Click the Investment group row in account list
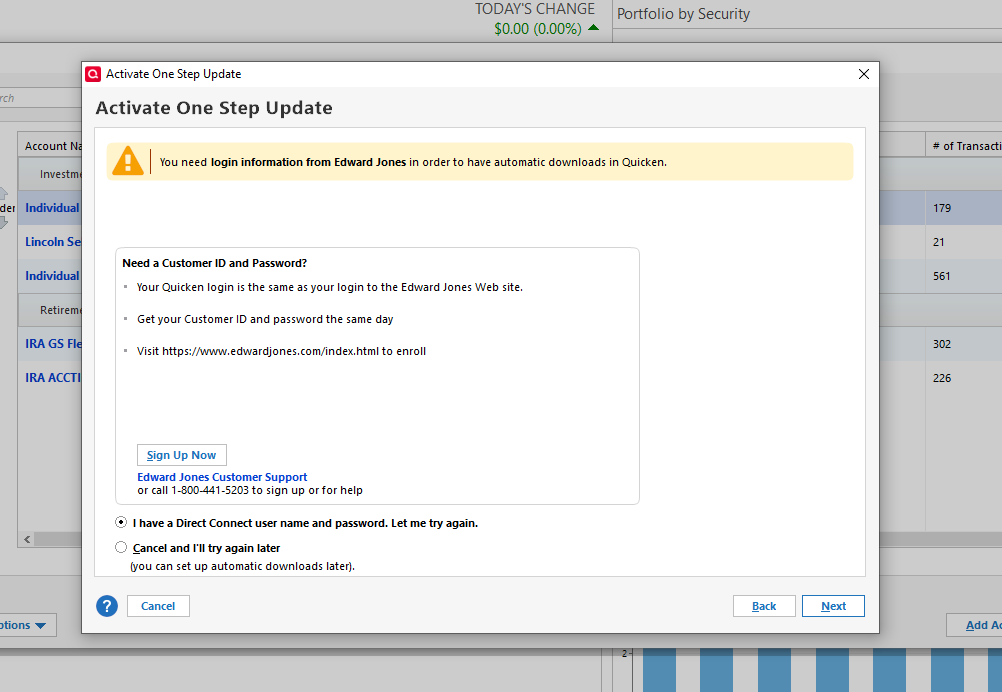 tap(50, 174)
